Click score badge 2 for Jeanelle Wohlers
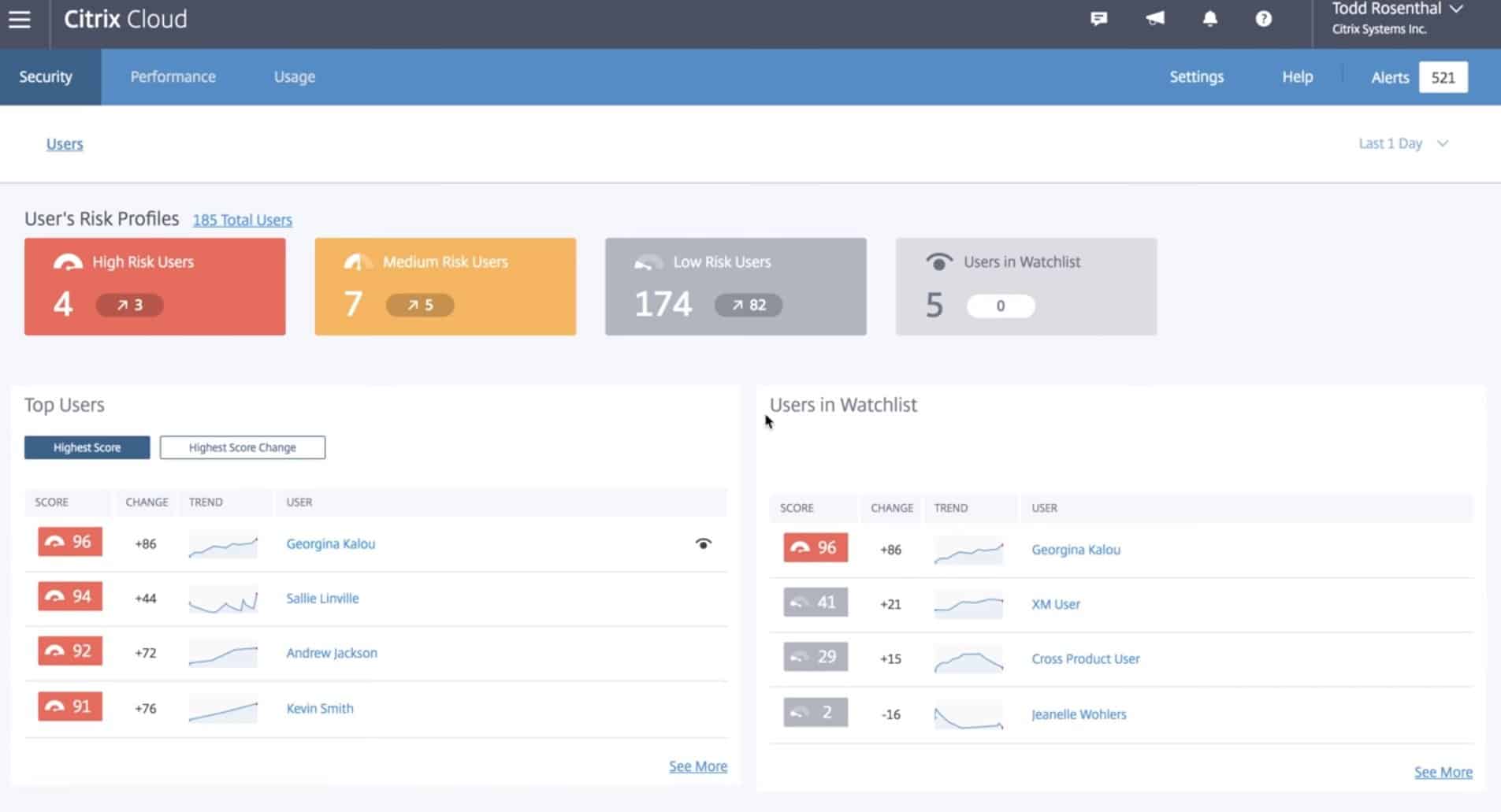 tap(816, 713)
